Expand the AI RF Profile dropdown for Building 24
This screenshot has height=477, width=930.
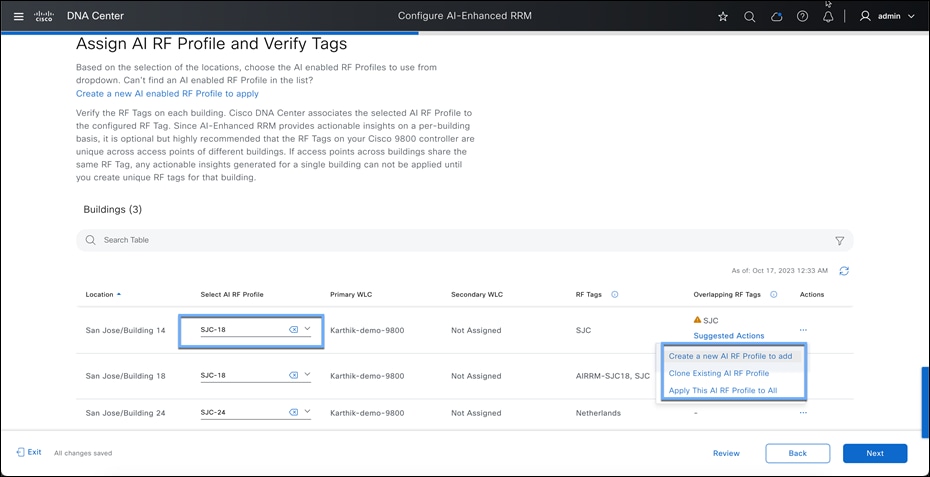(307, 412)
